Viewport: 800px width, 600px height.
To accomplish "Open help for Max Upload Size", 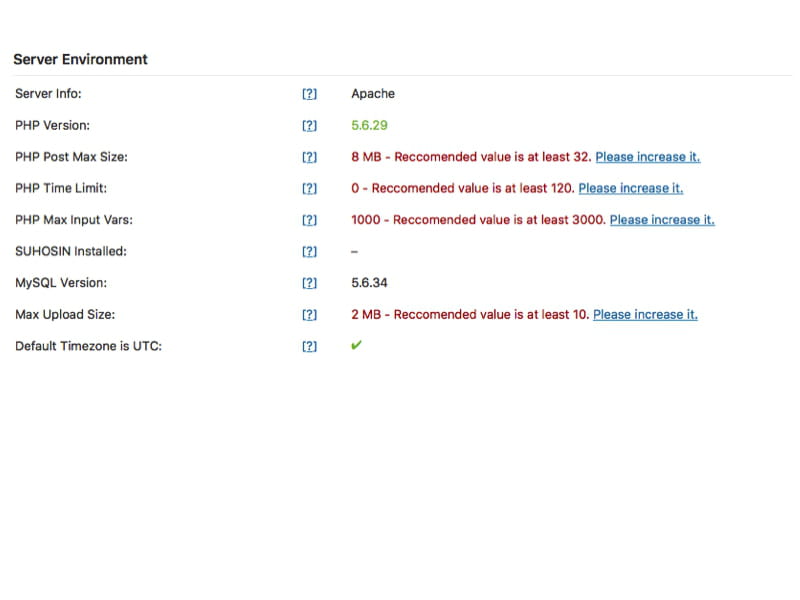I will tap(309, 315).
